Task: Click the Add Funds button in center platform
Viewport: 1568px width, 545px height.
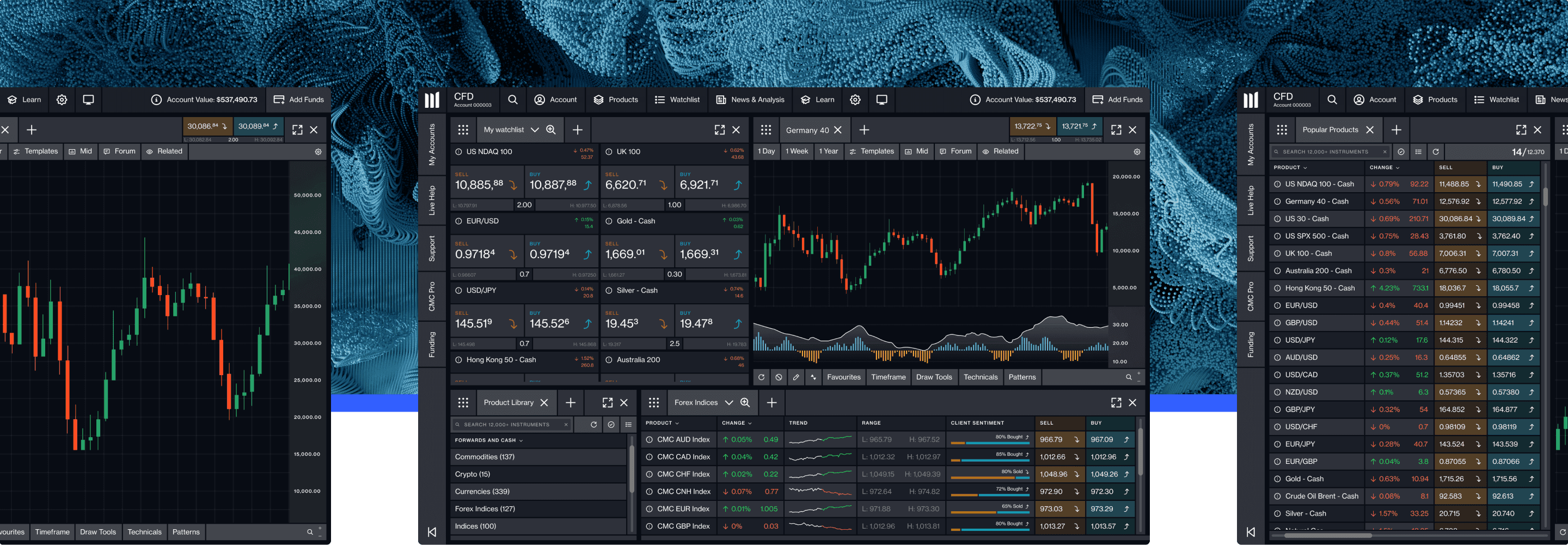Action: pos(1117,100)
